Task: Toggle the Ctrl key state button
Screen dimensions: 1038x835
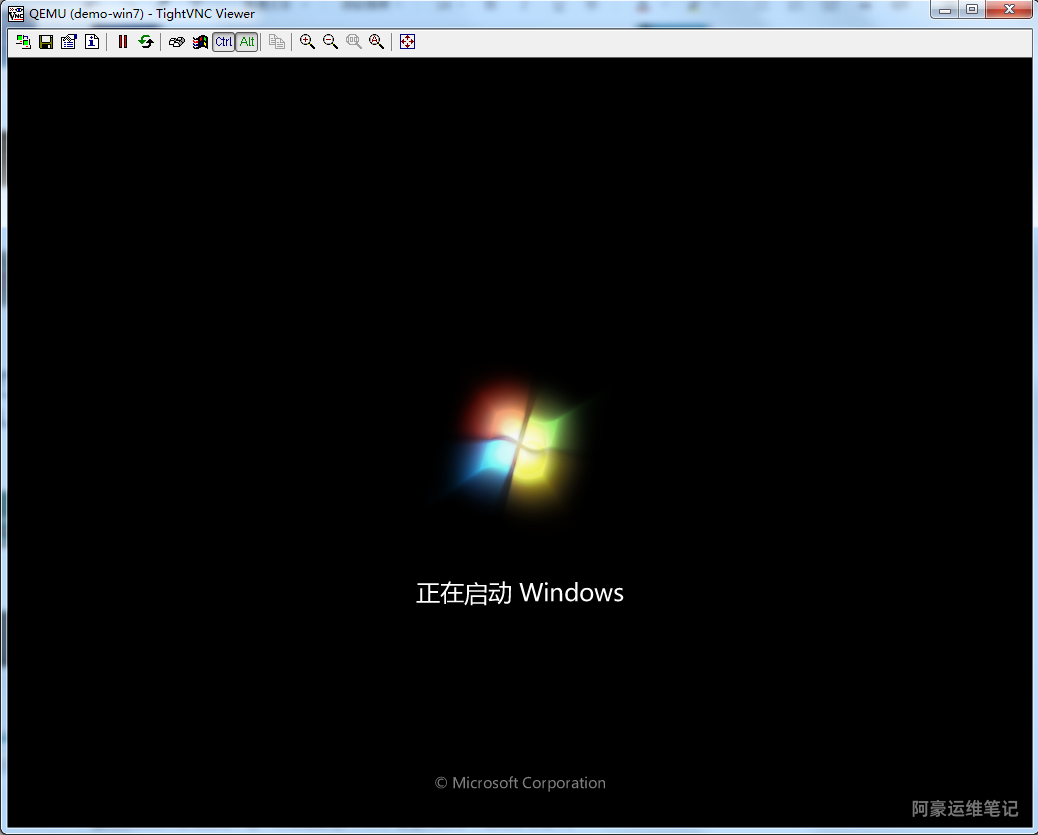Action: pos(223,42)
